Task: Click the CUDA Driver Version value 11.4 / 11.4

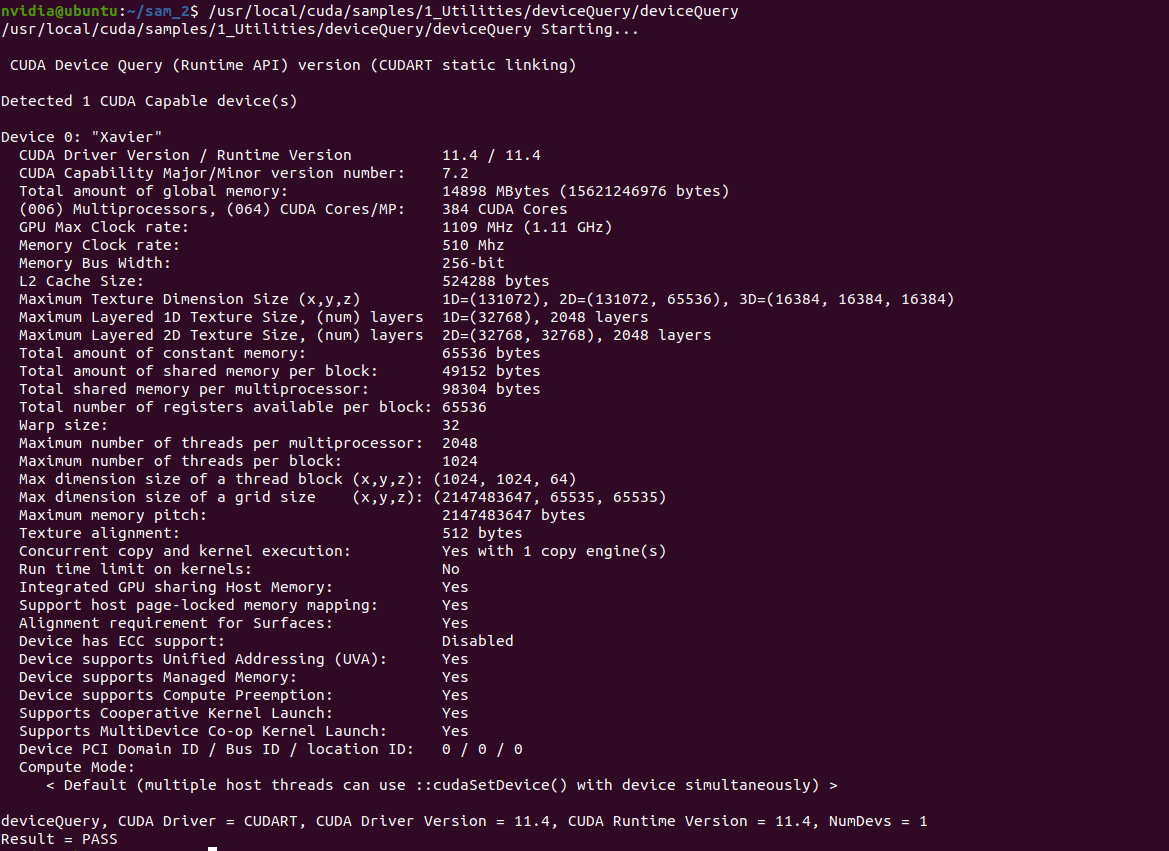Action: (x=491, y=155)
